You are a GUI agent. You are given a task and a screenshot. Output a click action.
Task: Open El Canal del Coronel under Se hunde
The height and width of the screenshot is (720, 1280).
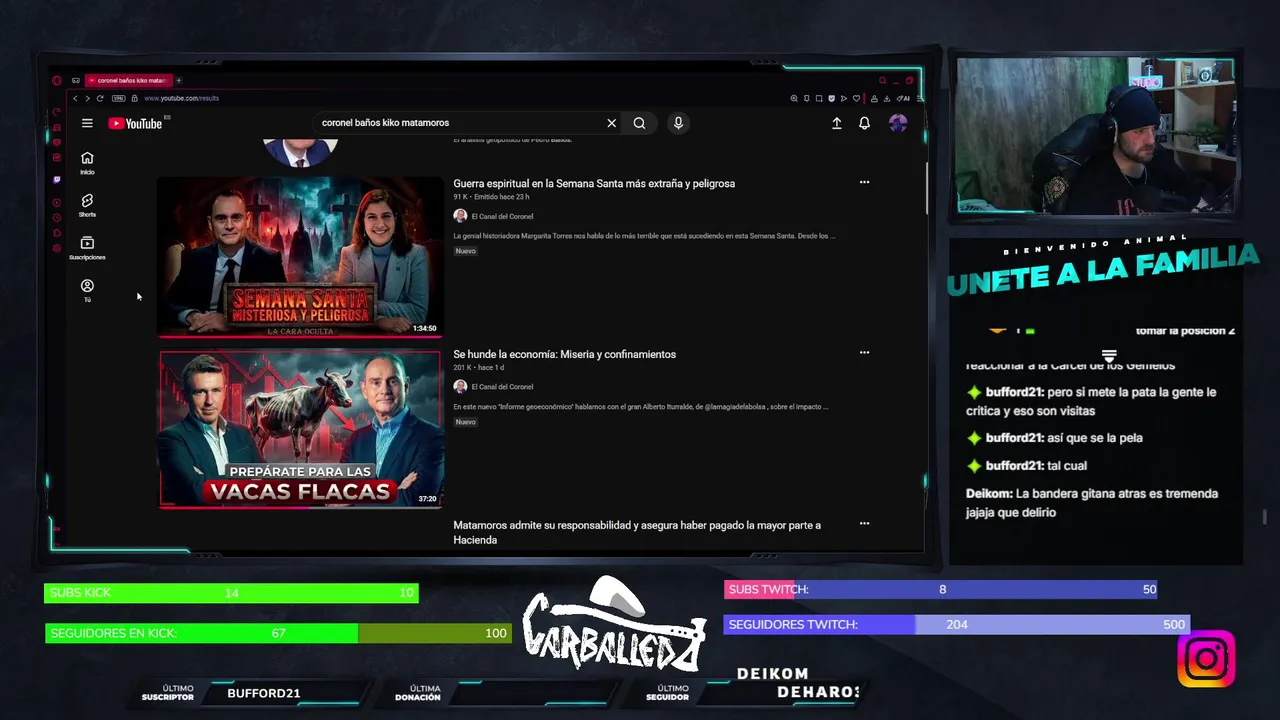pyautogui.click(x=502, y=386)
